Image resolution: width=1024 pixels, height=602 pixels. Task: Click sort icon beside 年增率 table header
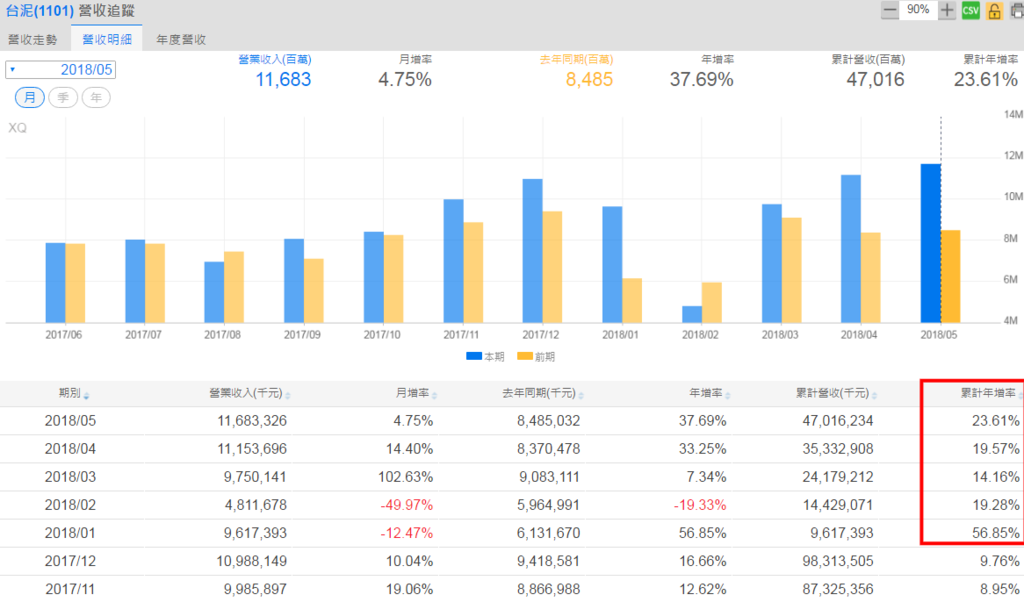[x=728, y=396]
